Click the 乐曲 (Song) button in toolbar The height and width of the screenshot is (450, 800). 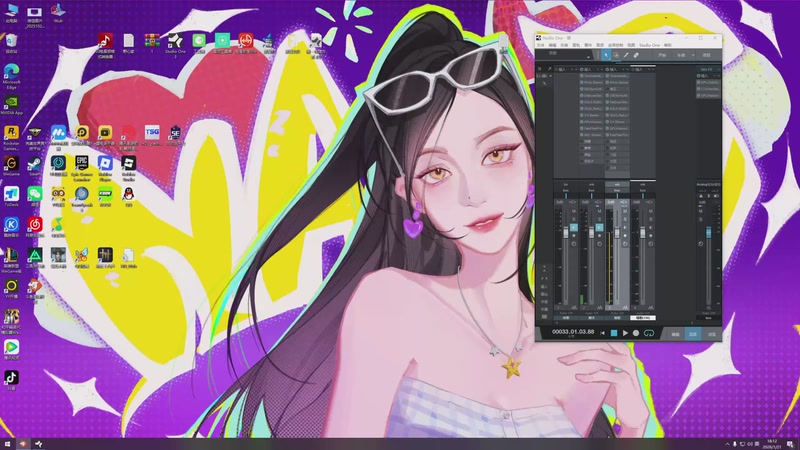[681, 55]
